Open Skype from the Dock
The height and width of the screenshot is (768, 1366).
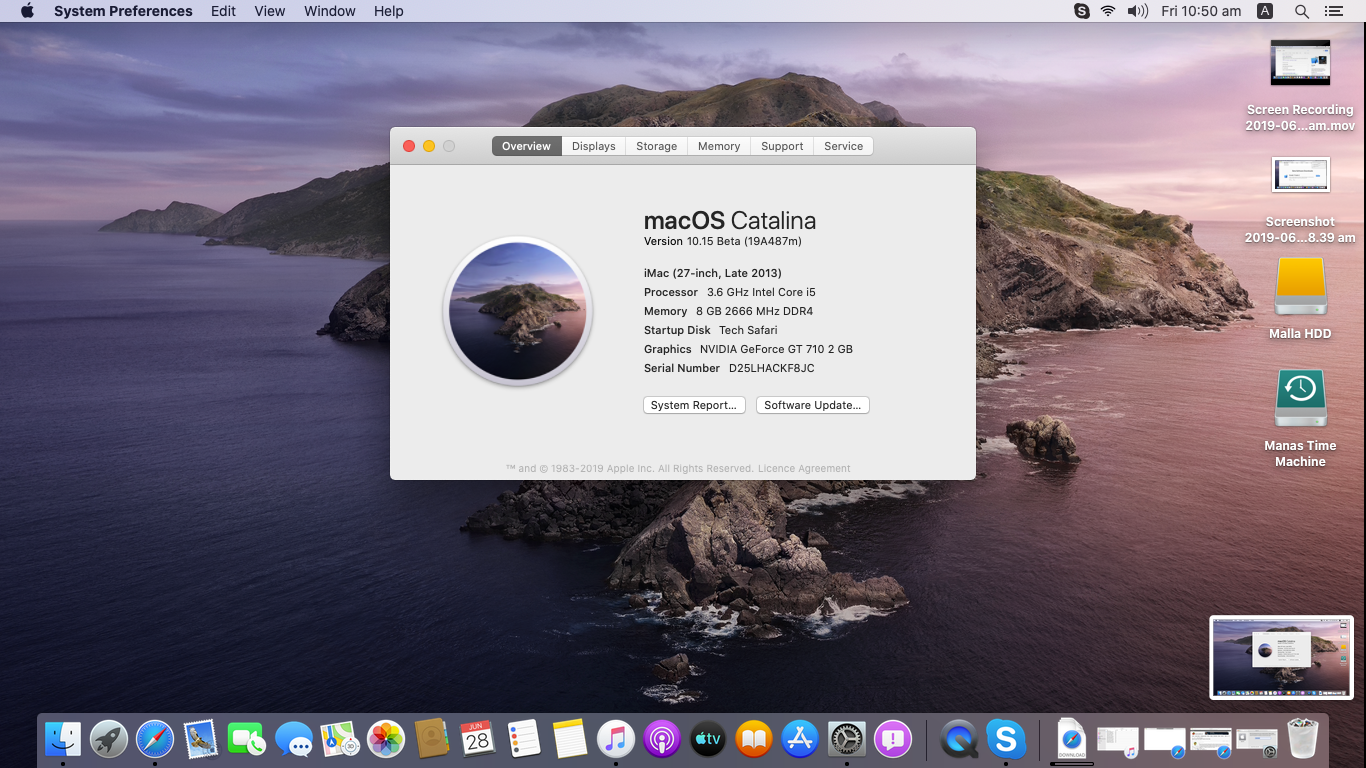tap(1006, 739)
